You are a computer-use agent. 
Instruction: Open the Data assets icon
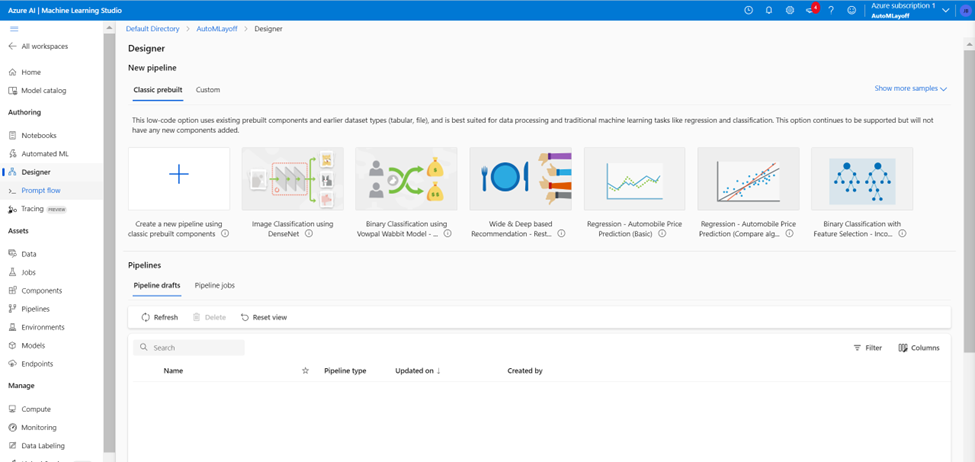click(x=12, y=254)
